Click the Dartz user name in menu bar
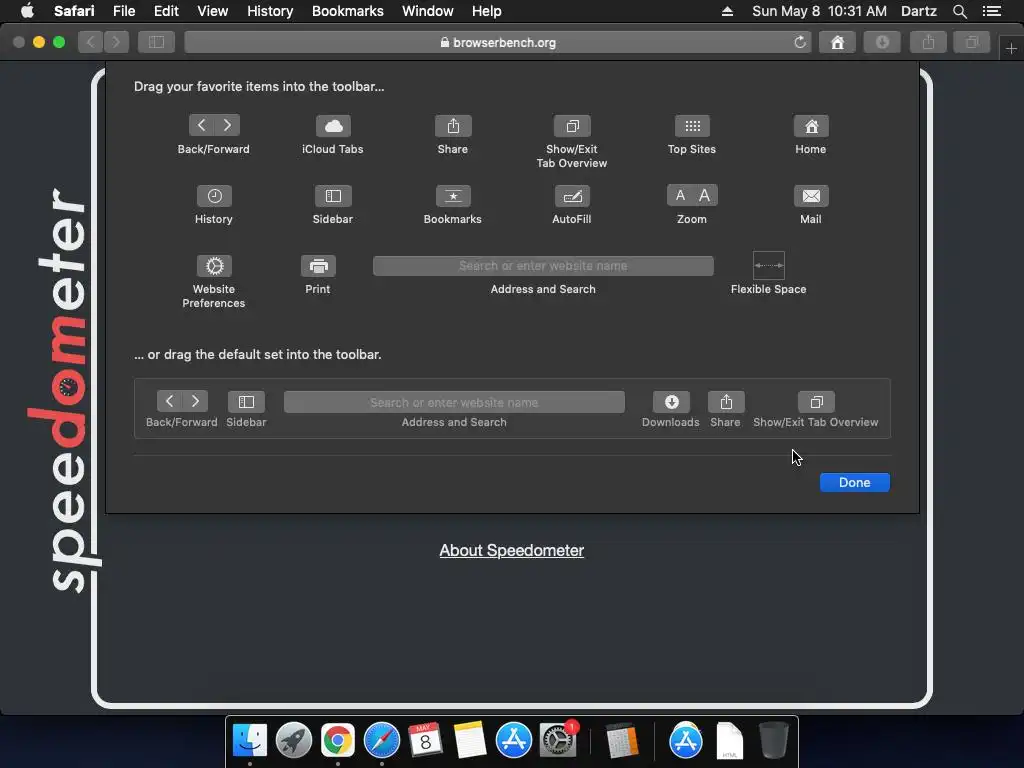The height and width of the screenshot is (768, 1024). (x=919, y=11)
